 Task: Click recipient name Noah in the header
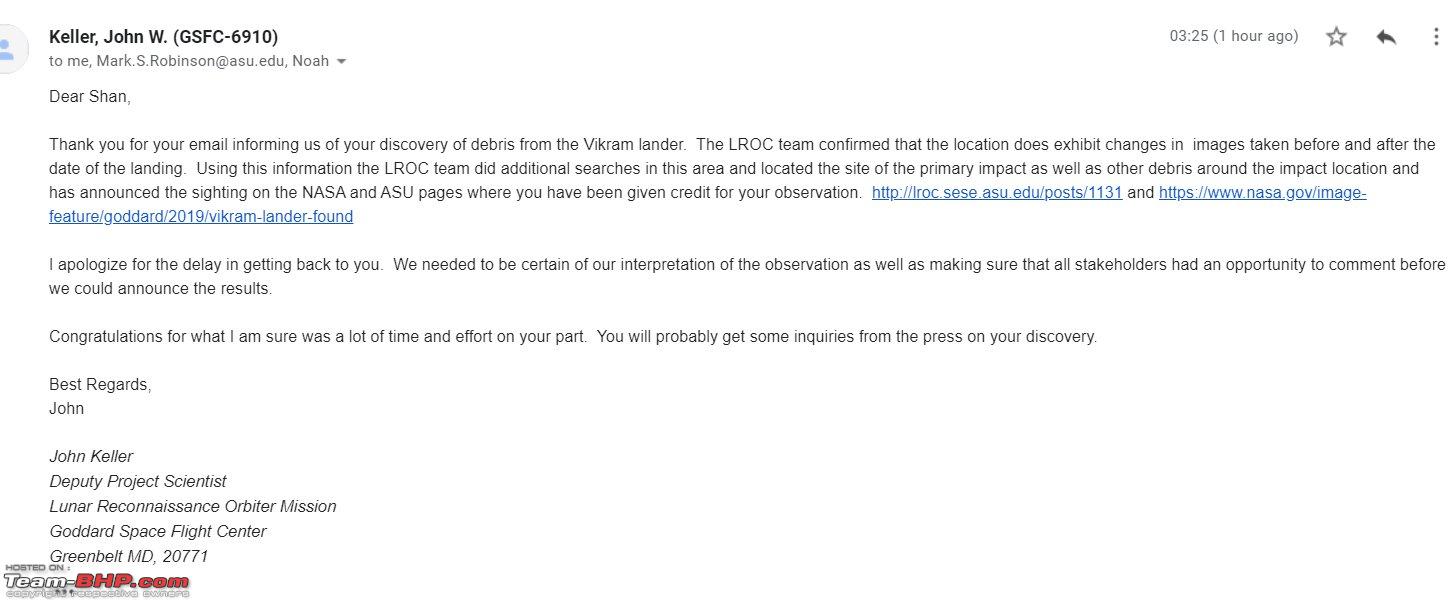pos(310,61)
